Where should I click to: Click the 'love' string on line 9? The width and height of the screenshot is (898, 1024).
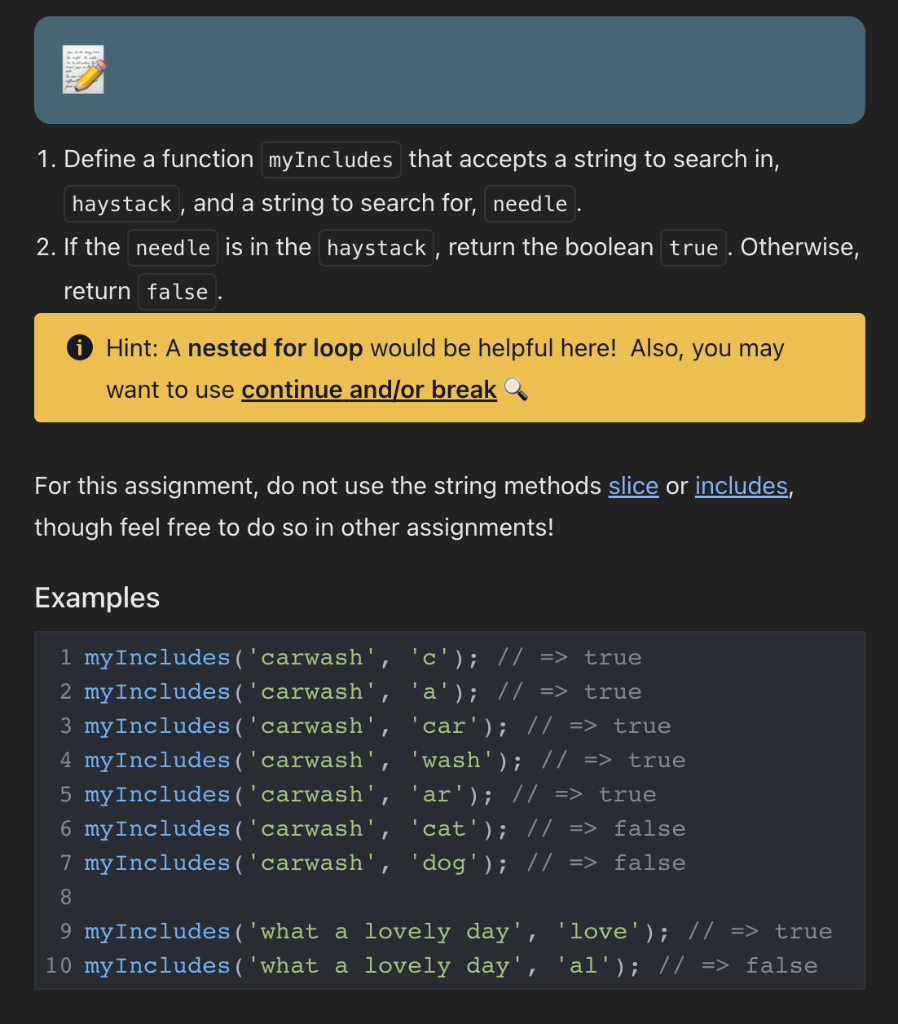(x=597, y=931)
